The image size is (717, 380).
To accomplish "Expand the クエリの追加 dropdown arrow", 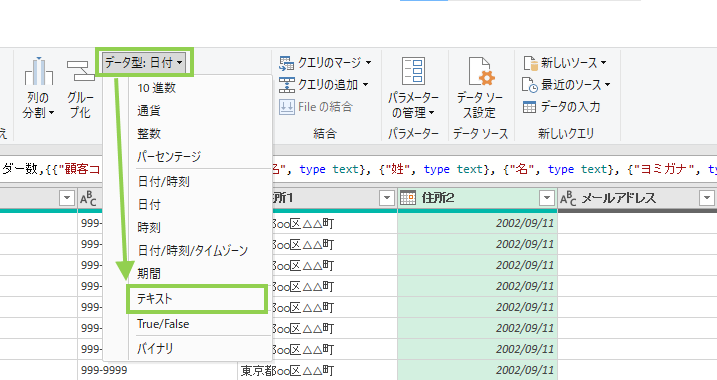I will 365,85.
